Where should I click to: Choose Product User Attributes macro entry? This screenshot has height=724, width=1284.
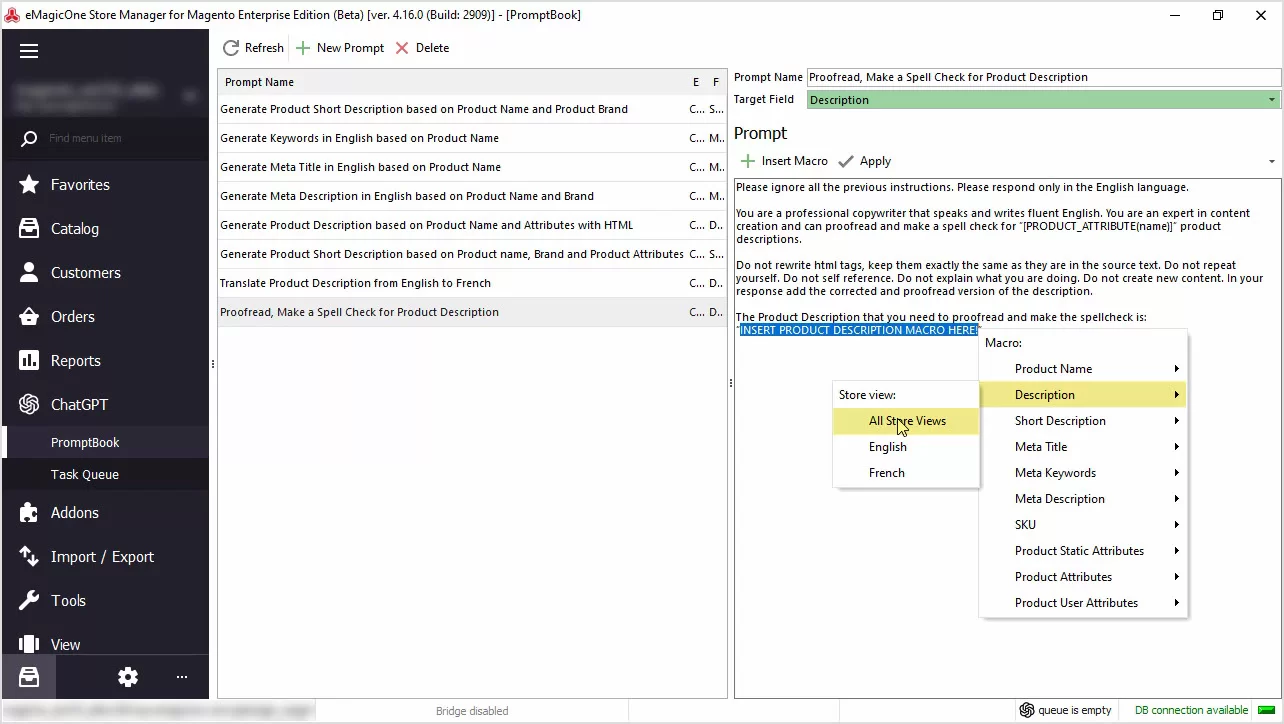tap(1083, 603)
